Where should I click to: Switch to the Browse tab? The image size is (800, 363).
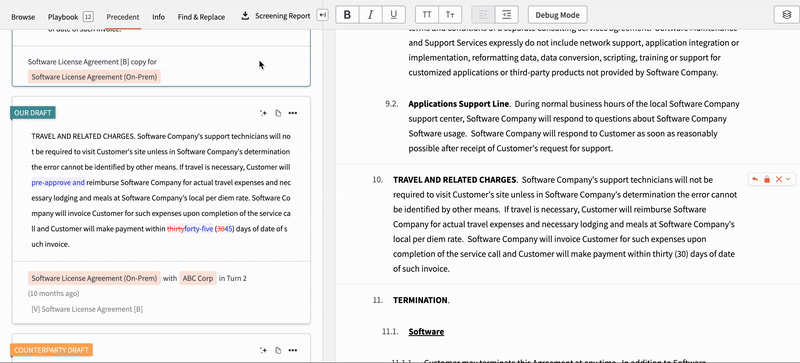23,17
